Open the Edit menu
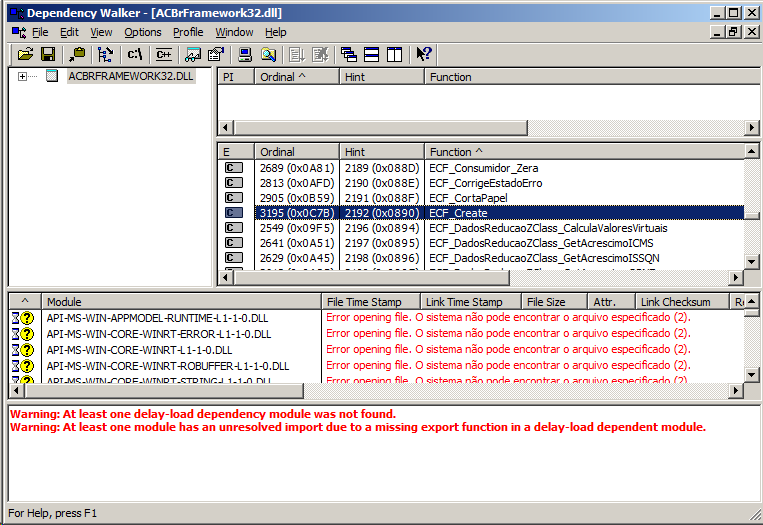Image resolution: width=763 pixels, height=525 pixels. 69,33
